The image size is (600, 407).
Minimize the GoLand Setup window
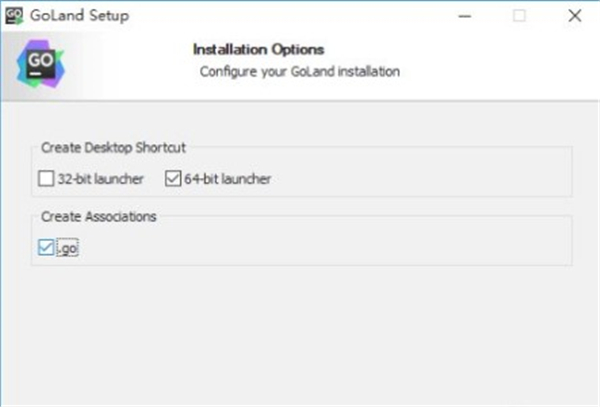[465, 16]
